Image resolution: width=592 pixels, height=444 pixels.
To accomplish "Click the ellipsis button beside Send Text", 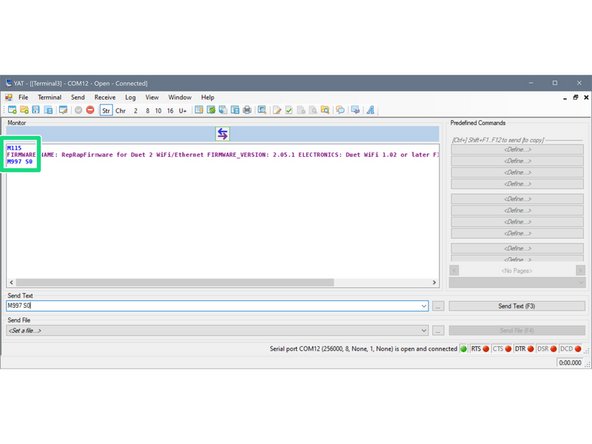I will pos(438,306).
